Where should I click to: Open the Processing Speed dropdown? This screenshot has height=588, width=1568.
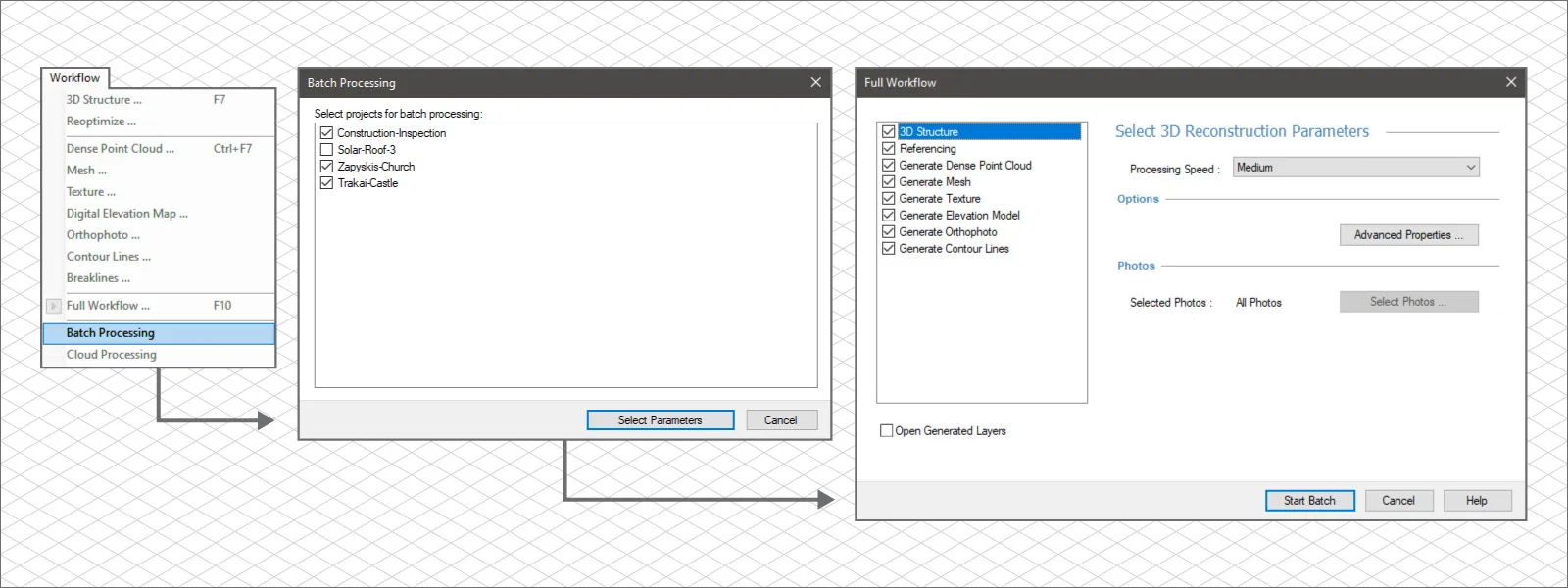click(1355, 168)
